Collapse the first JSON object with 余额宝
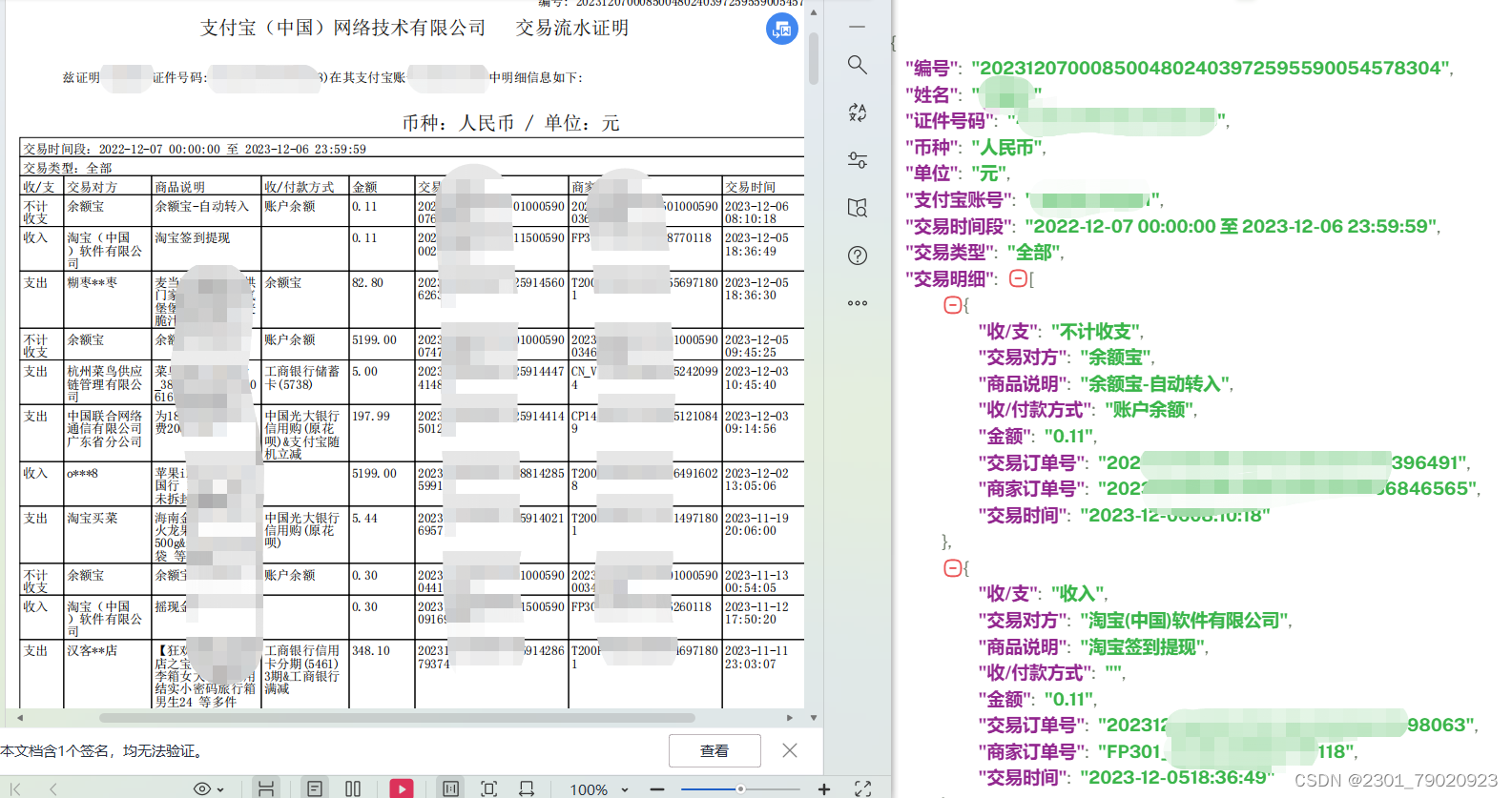The height and width of the screenshot is (798, 1512). pyautogui.click(x=952, y=305)
